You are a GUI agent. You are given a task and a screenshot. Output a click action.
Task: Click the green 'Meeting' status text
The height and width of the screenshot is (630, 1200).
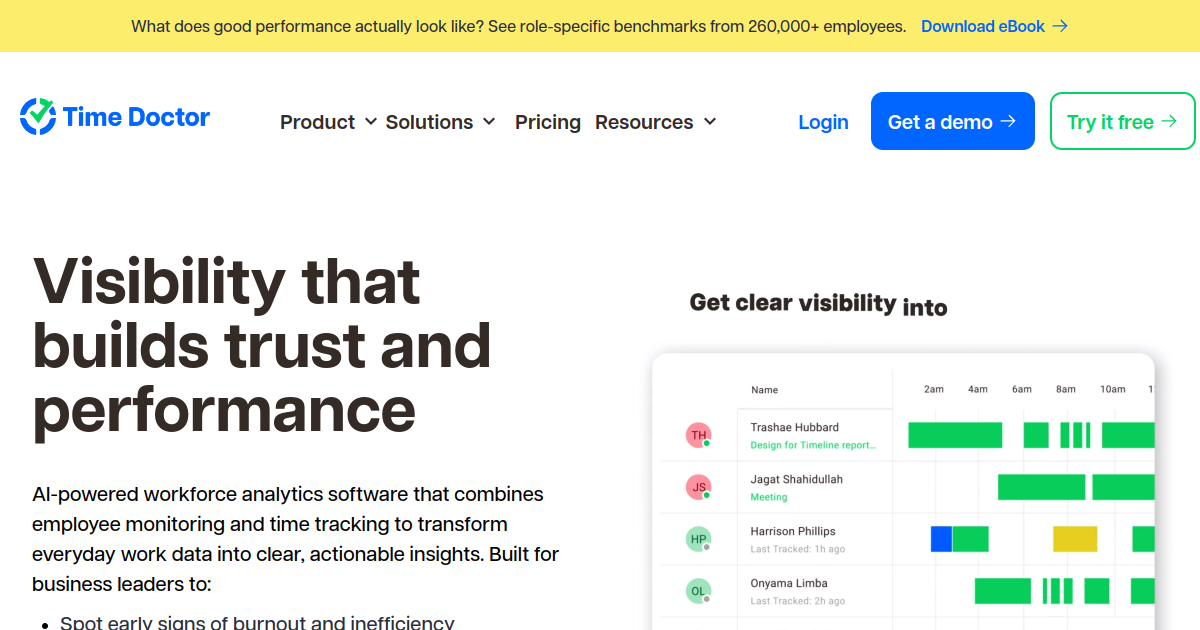click(769, 497)
